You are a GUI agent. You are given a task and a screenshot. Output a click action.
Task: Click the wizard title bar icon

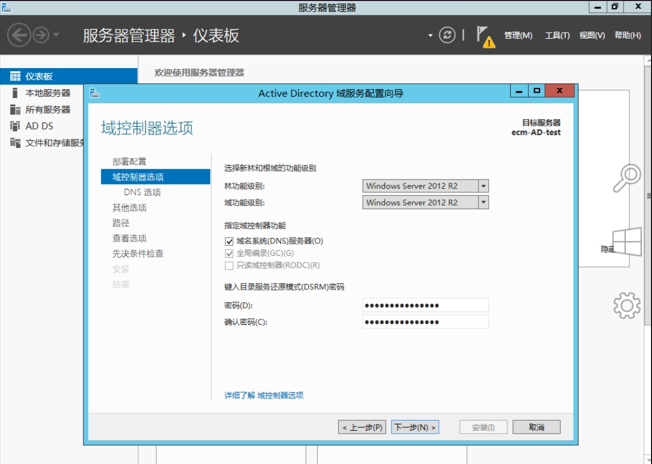click(95, 93)
